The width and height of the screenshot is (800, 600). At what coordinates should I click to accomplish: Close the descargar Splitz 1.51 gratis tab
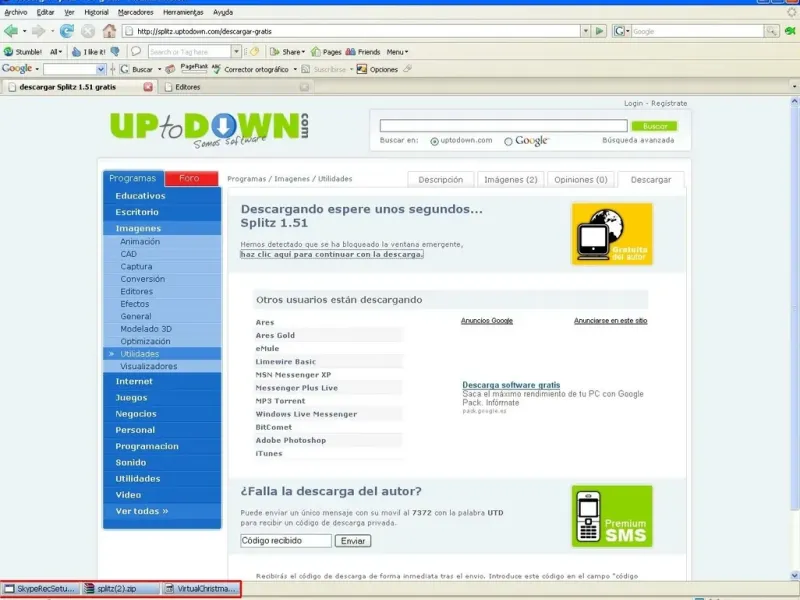[148, 87]
